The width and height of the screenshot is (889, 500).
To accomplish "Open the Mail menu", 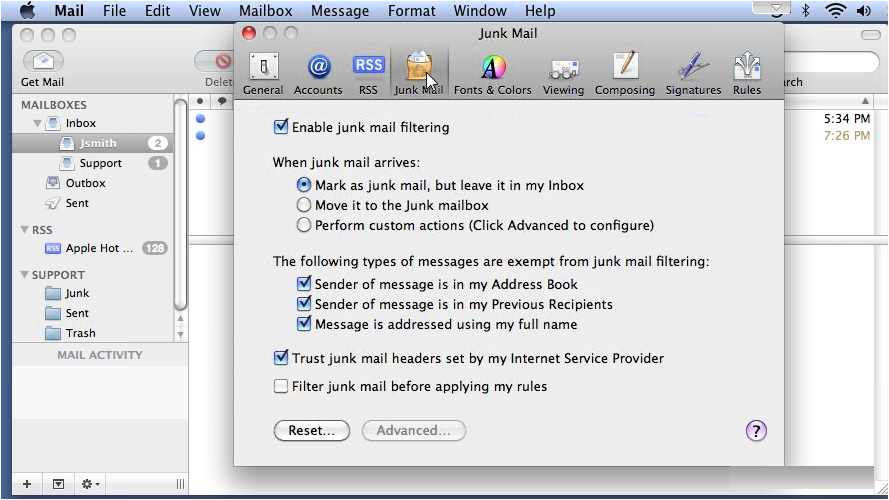I will (x=69, y=11).
